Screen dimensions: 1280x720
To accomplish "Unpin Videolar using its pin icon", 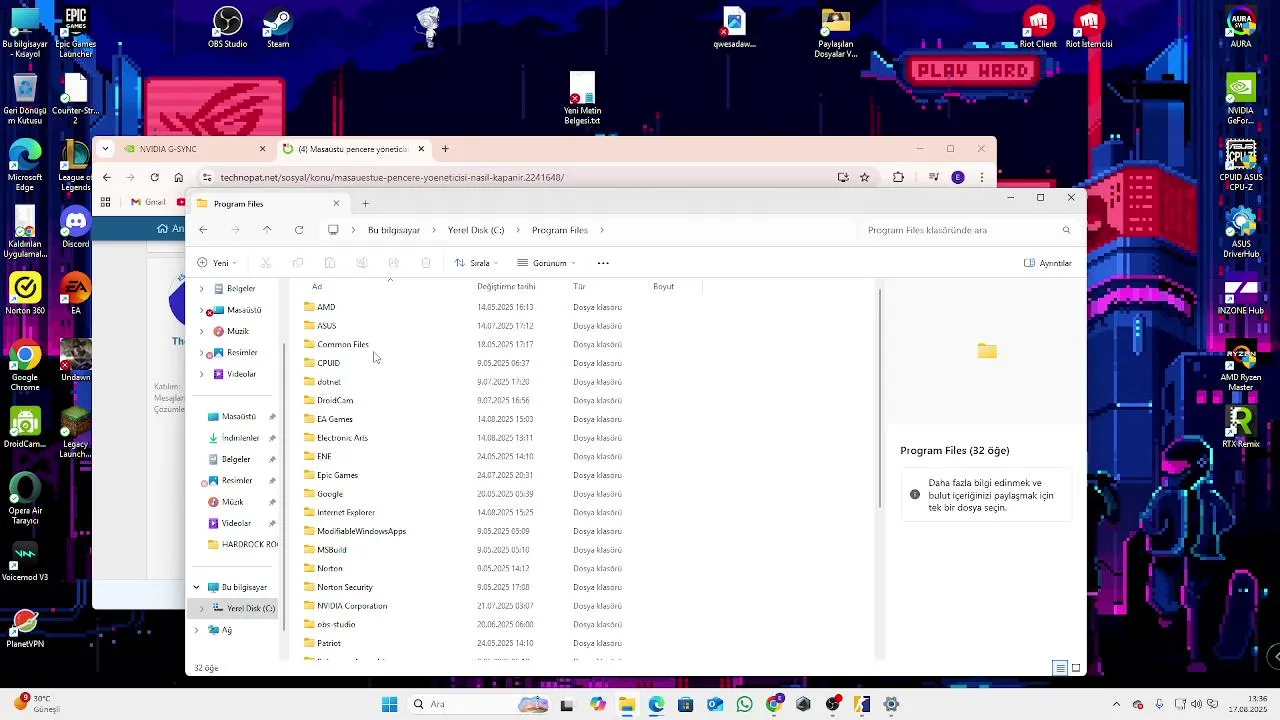I will 272,523.
